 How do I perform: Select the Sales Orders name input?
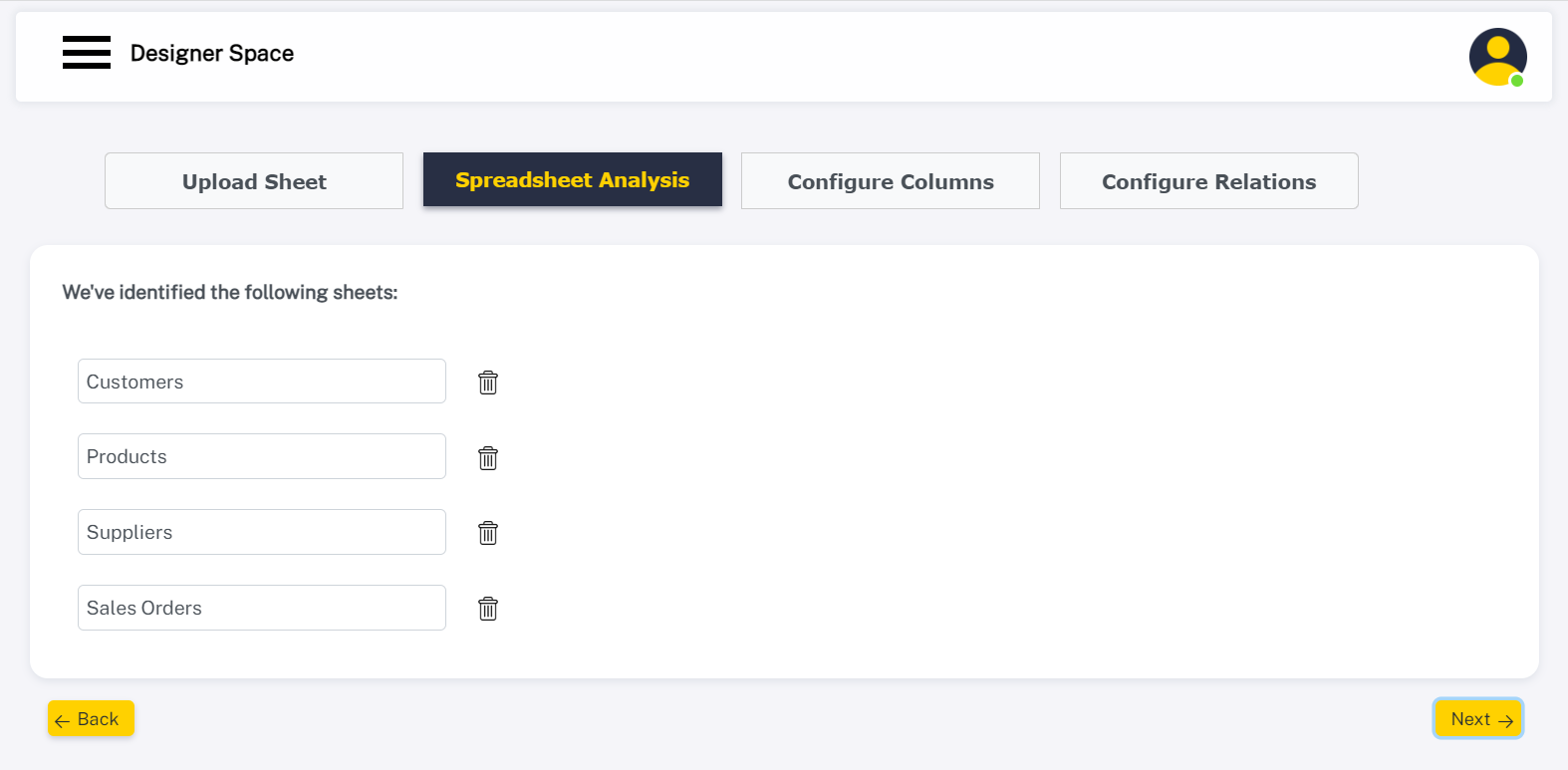pos(261,608)
